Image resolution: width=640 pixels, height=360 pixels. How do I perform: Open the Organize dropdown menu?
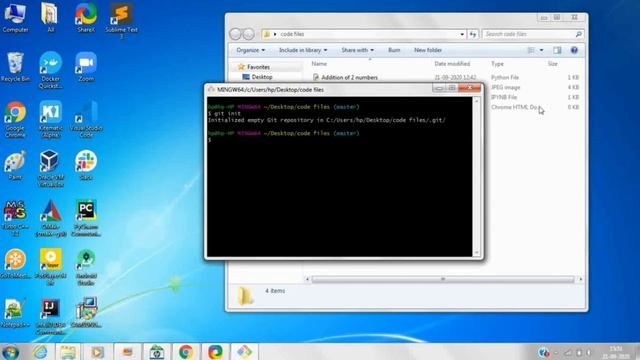(251, 50)
